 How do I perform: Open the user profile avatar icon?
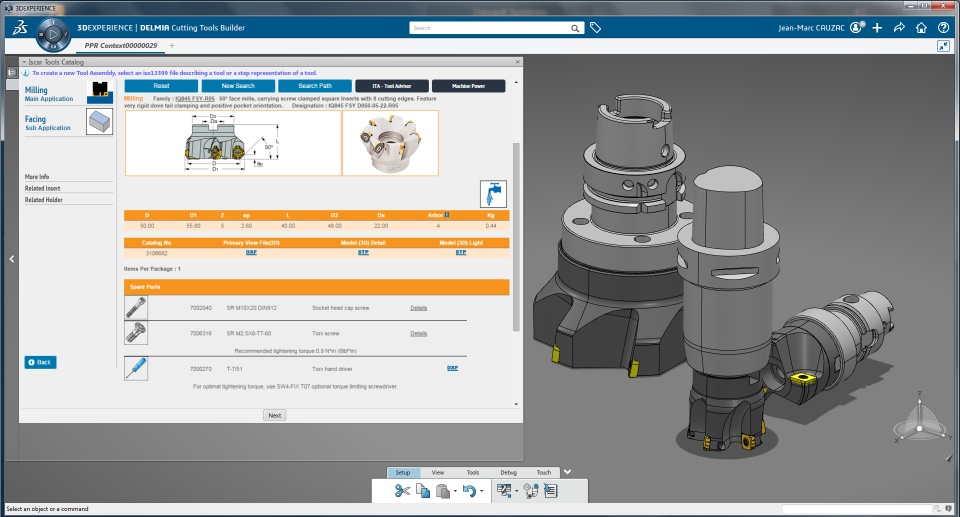click(x=857, y=28)
